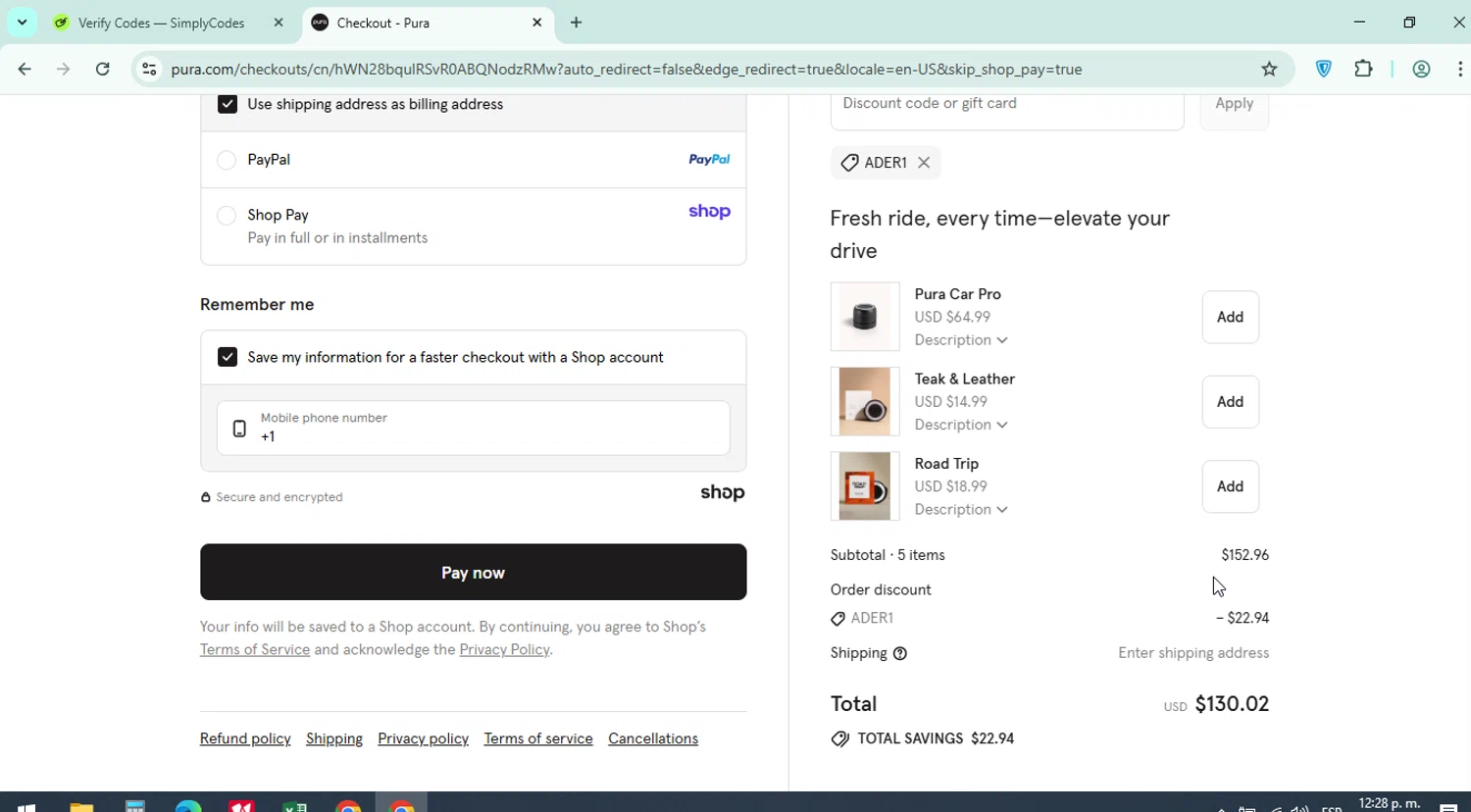Screen dimensions: 1471x812
Task: Open the Shipping footer link
Action: tap(334, 738)
